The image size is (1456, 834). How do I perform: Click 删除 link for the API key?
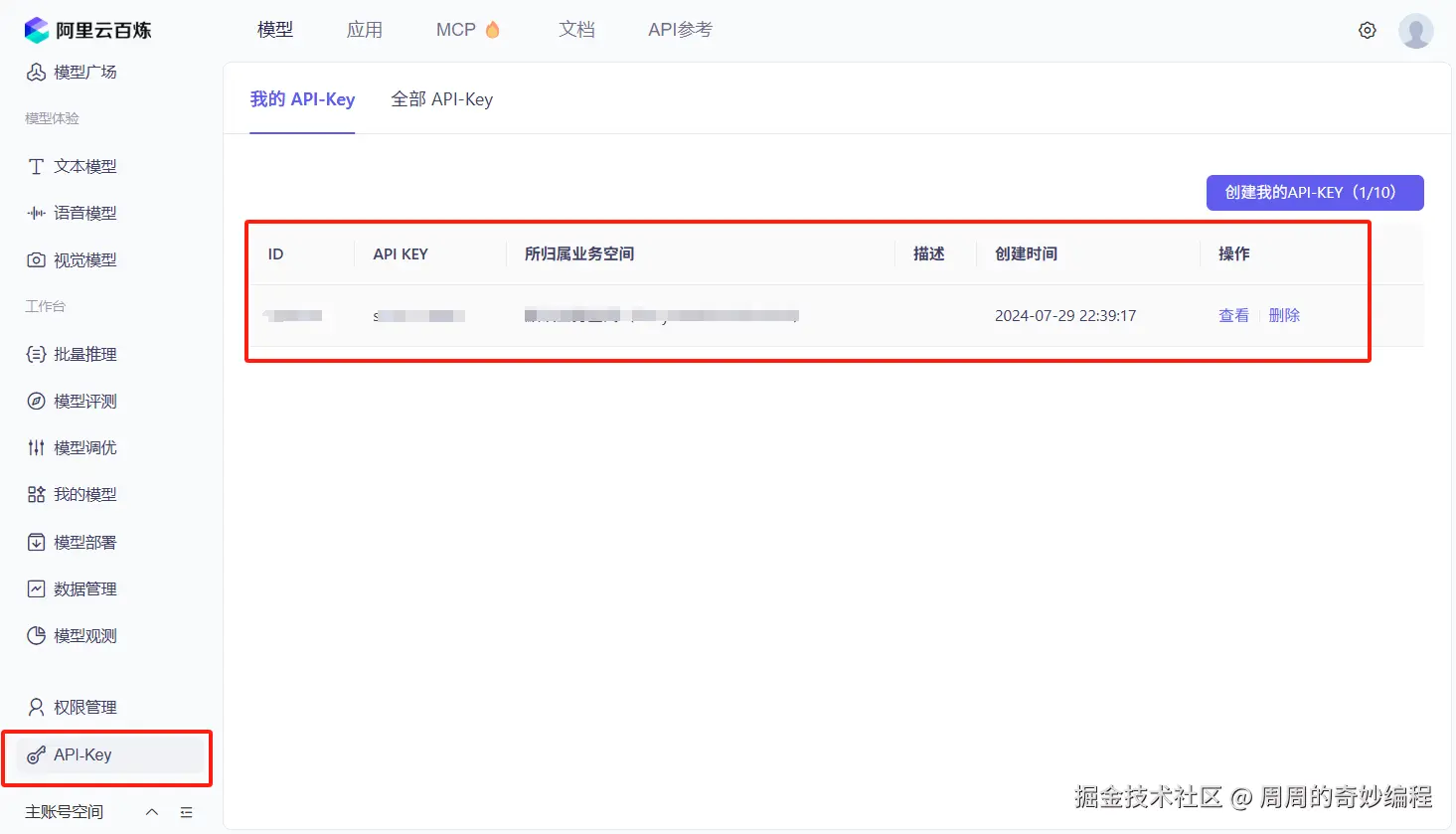pyautogui.click(x=1284, y=315)
